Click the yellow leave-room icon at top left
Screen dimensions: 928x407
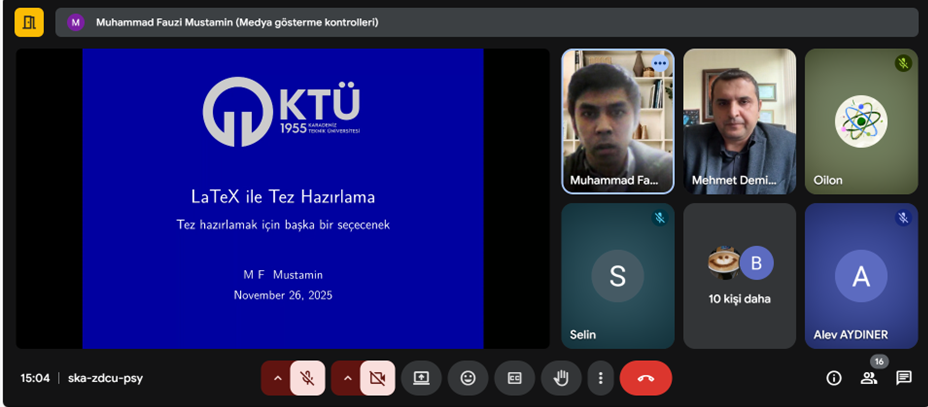pyautogui.click(x=29, y=22)
